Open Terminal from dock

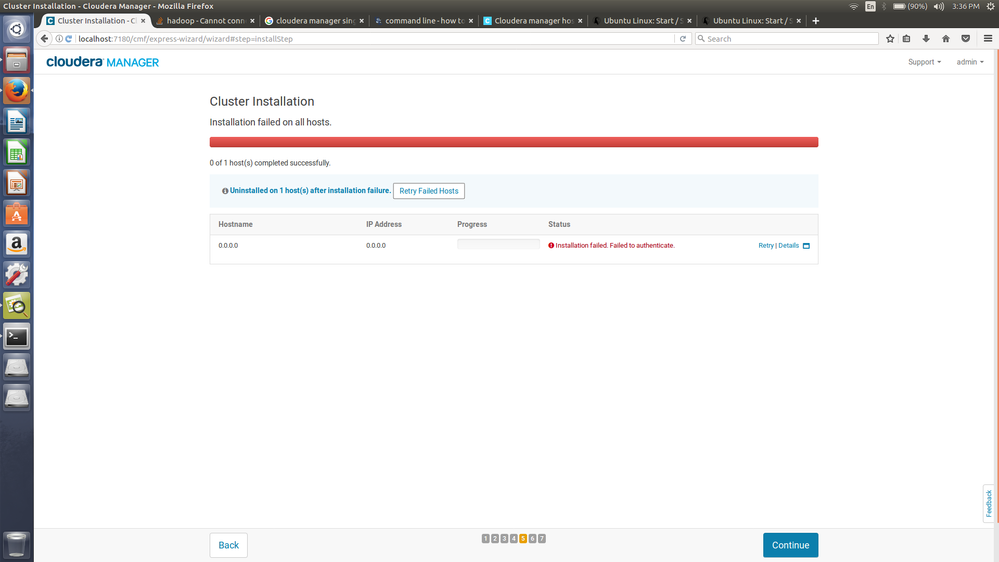pyautogui.click(x=17, y=336)
